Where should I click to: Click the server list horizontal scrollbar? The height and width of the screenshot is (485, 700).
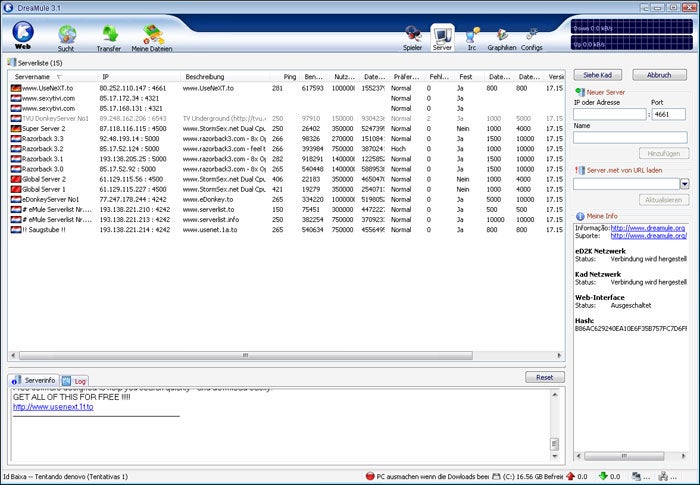[x=246, y=355]
